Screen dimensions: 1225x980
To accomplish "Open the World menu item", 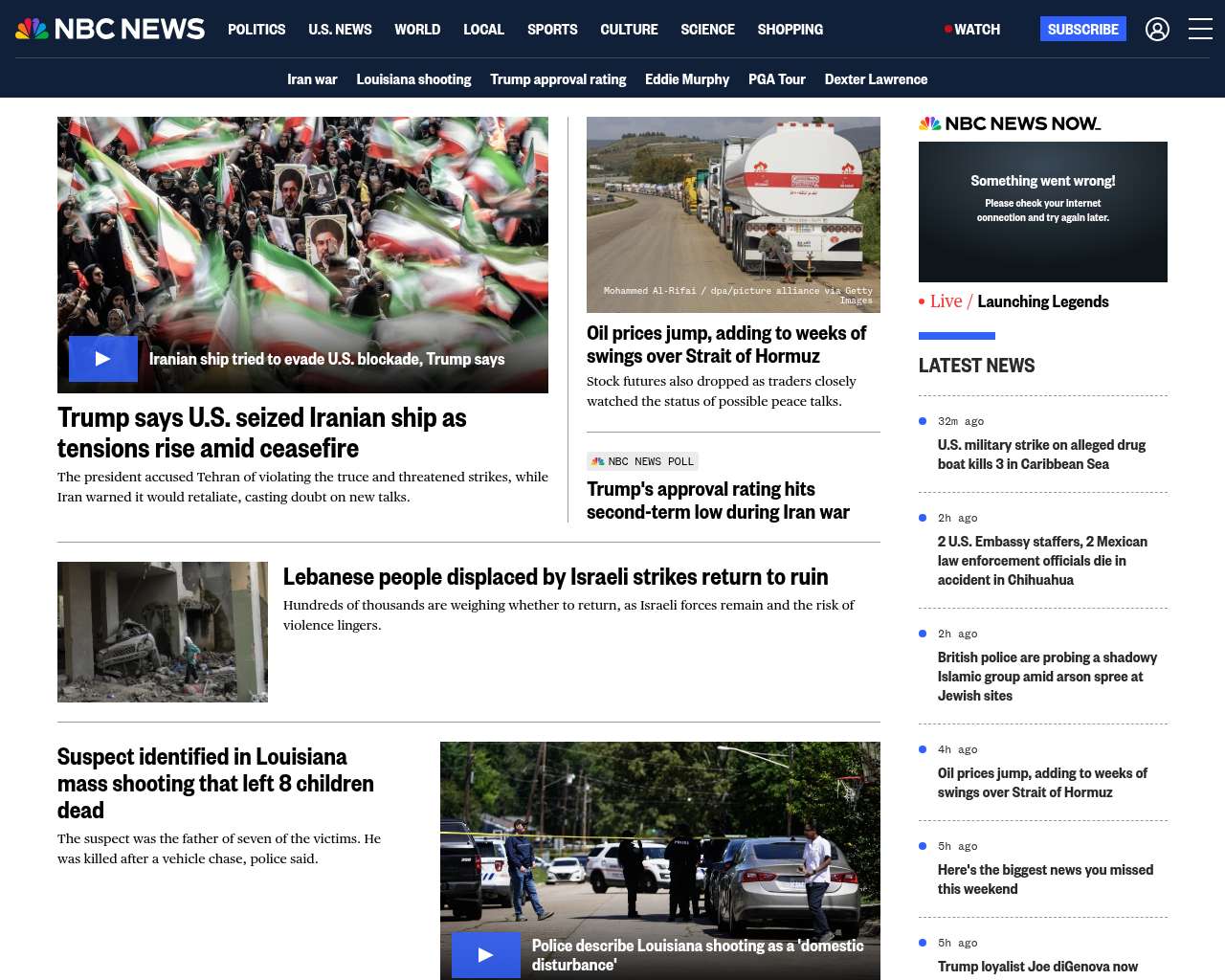I will [x=417, y=30].
